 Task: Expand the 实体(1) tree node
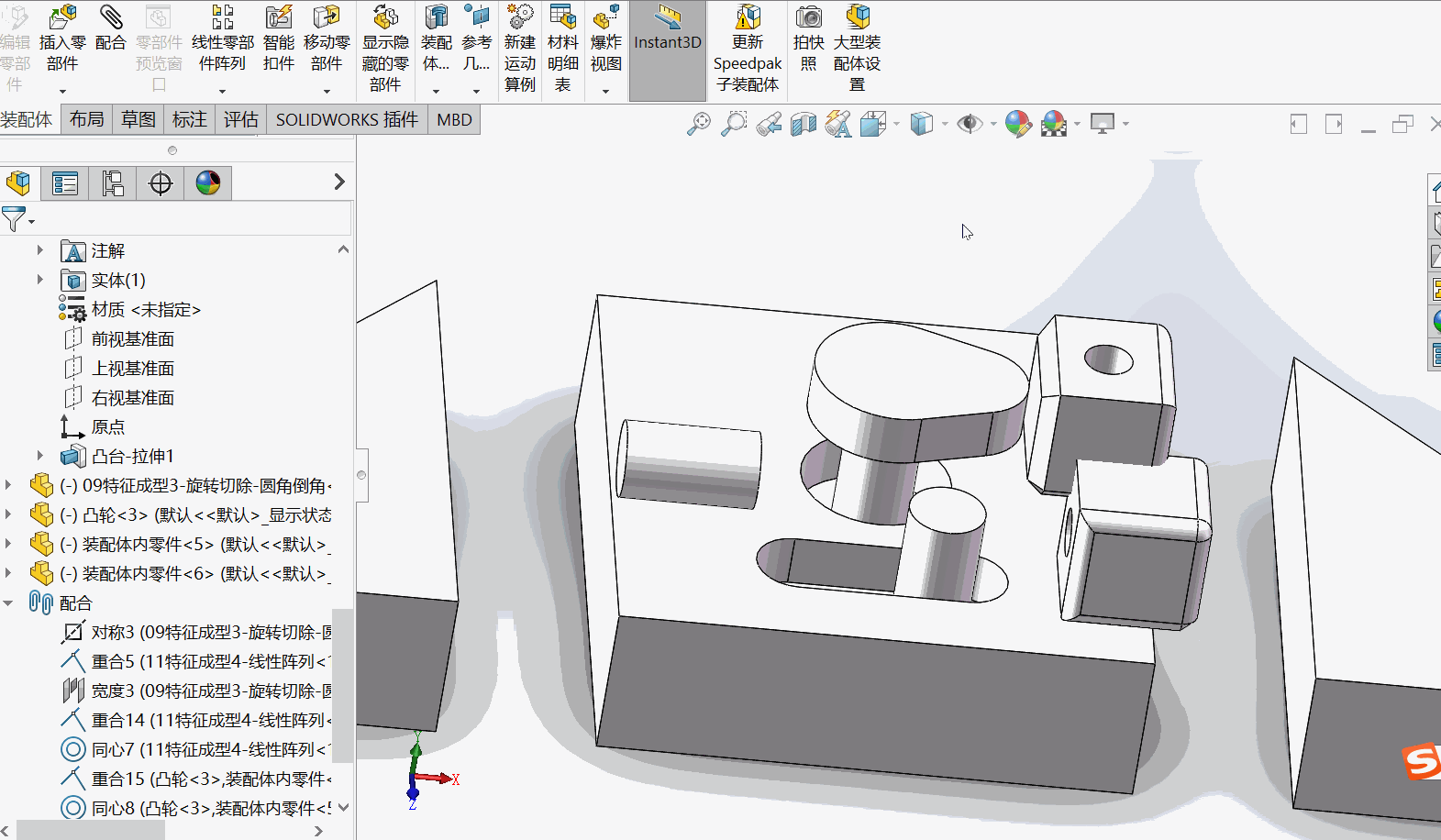(39, 280)
